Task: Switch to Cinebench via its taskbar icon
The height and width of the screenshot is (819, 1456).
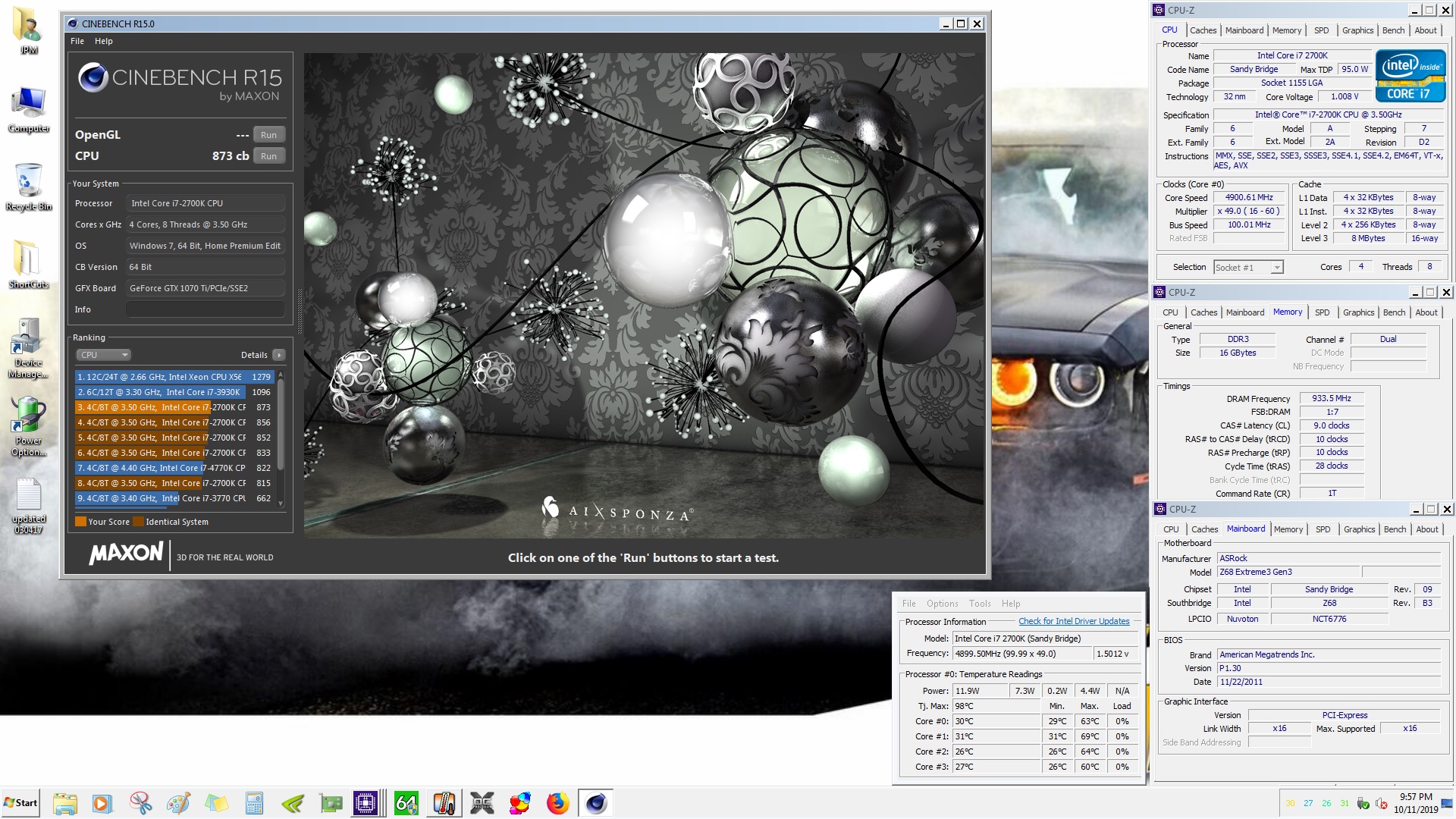Action: [596, 803]
